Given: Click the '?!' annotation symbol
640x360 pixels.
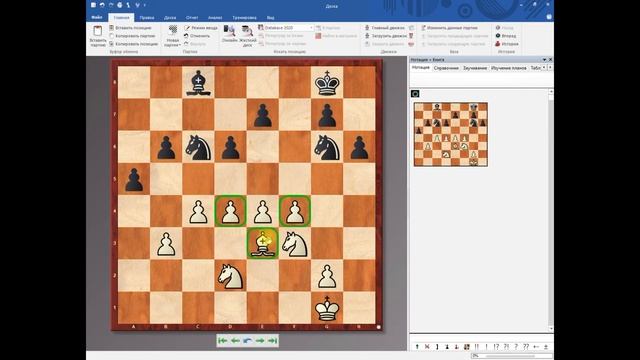Looking at the screenshot, I should (506, 347).
